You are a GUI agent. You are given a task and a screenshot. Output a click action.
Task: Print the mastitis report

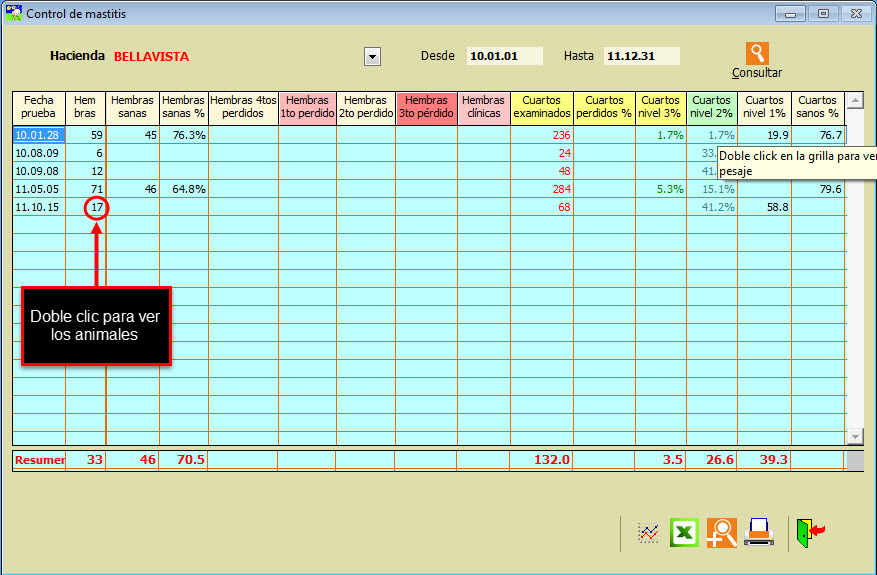pos(759,533)
